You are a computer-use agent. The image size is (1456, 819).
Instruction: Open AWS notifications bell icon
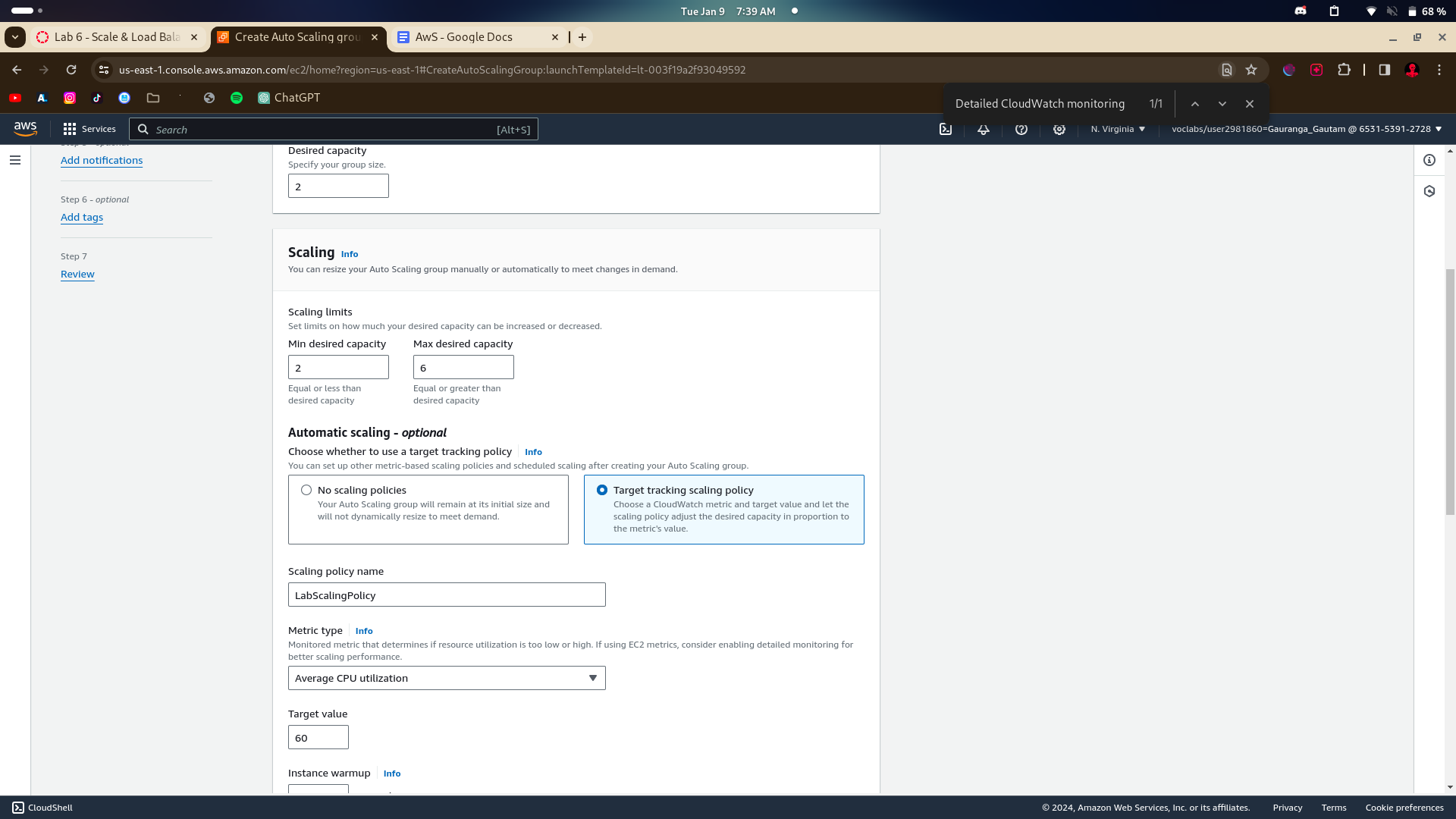[983, 129]
